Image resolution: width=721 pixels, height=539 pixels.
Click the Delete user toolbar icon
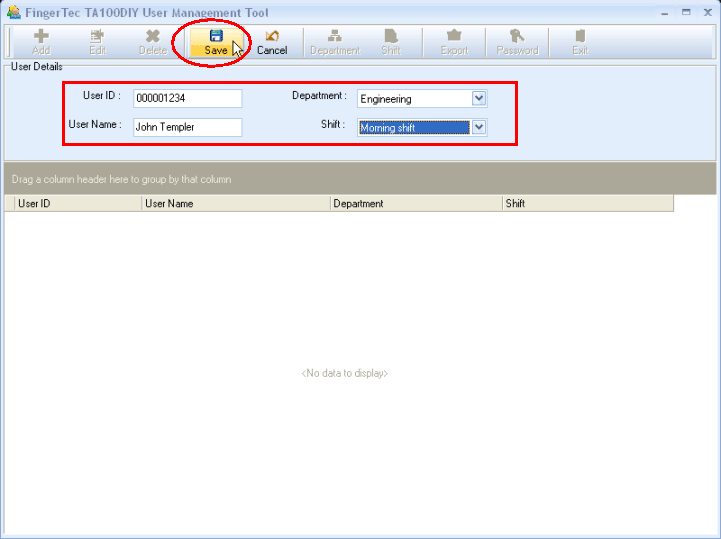(153, 42)
